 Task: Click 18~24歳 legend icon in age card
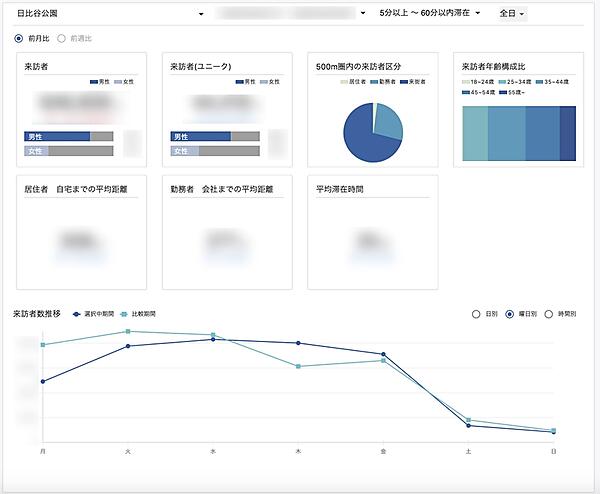(466, 82)
